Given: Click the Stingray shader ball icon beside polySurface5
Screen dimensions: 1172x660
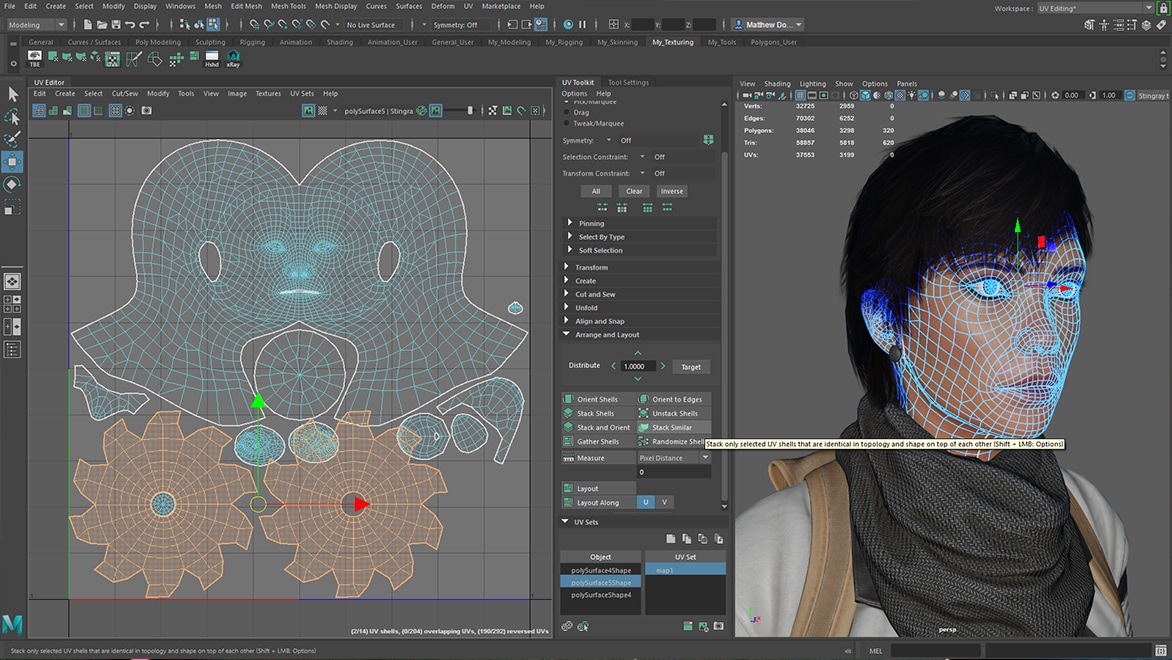Looking at the screenshot, I should click(421, 110).
